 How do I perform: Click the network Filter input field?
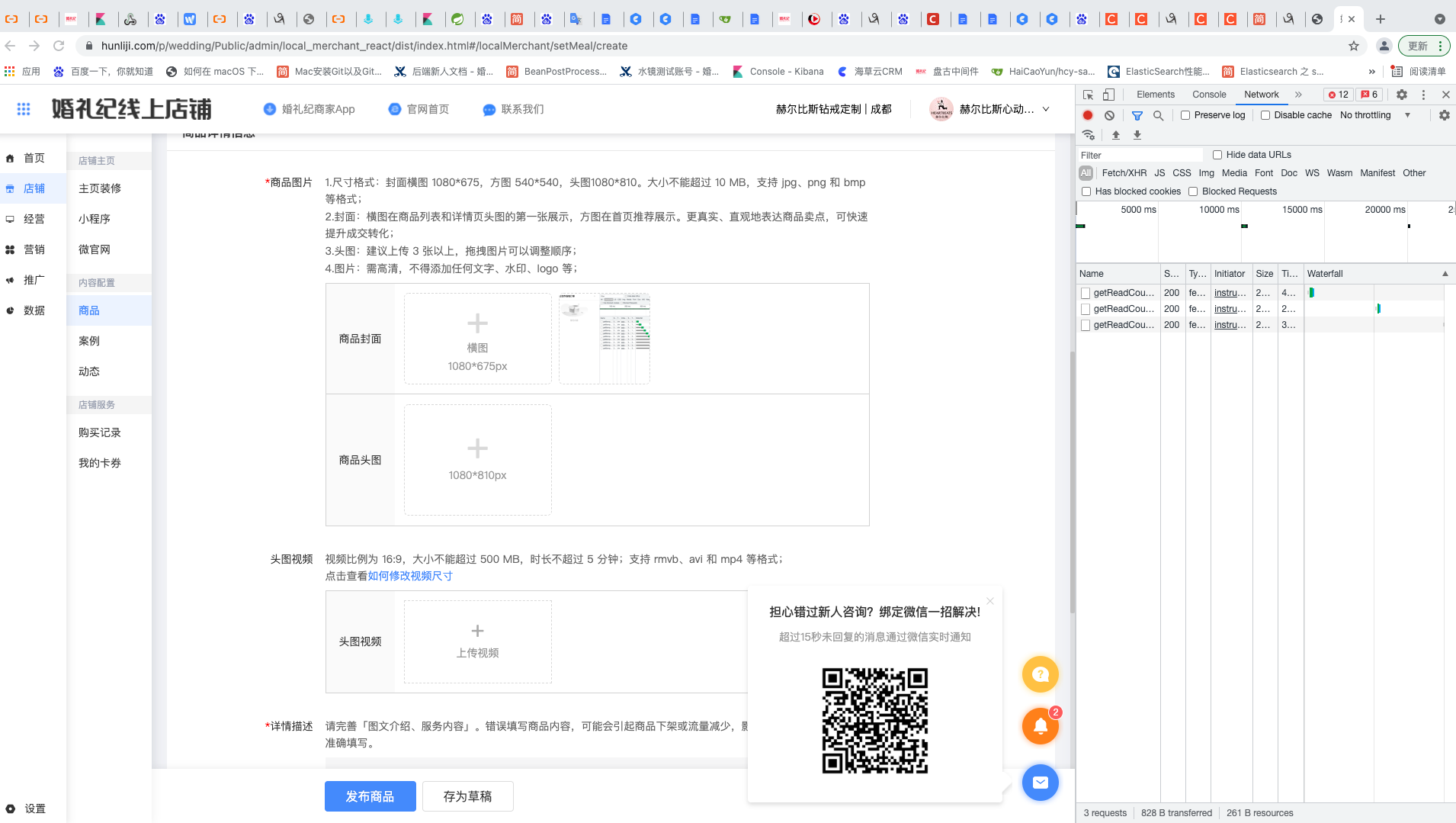[x=1139, y=155]
